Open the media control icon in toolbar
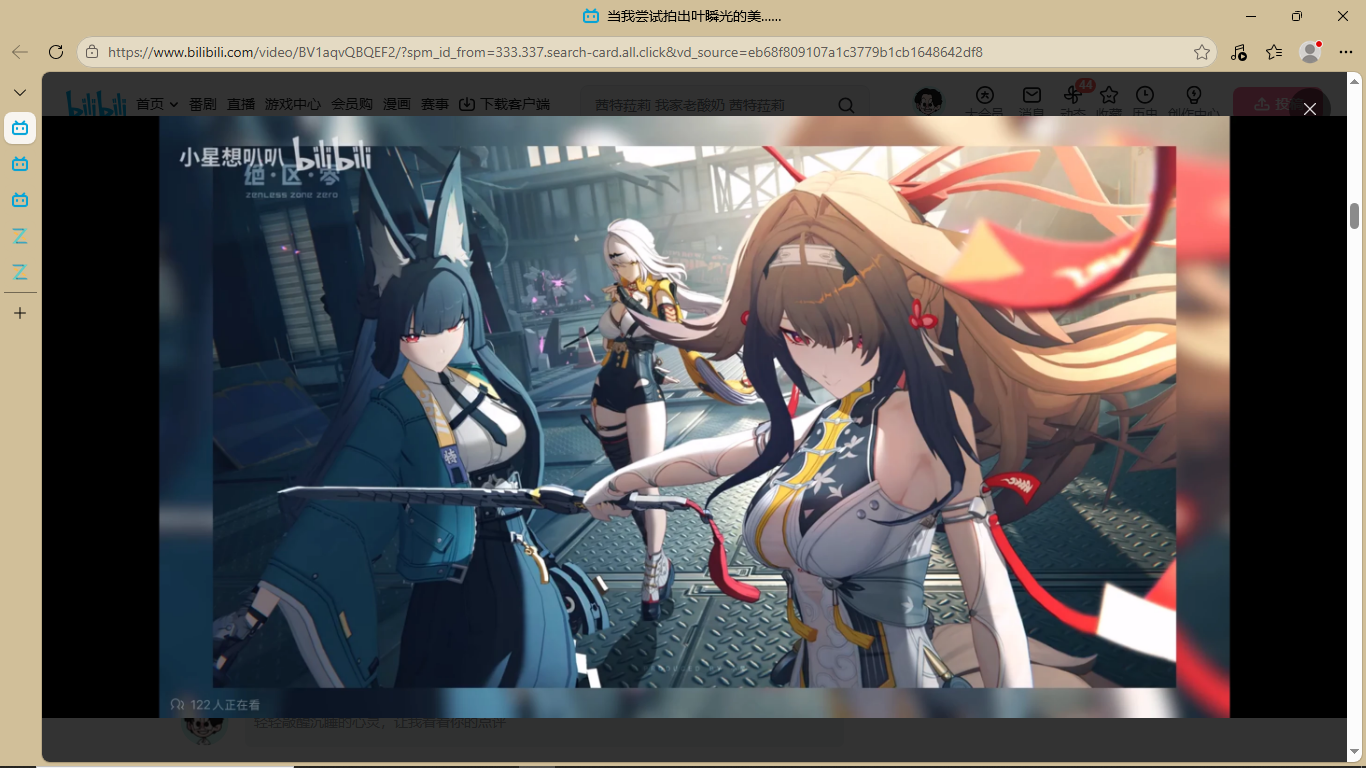The image size is (1366, 768). 1238,52
